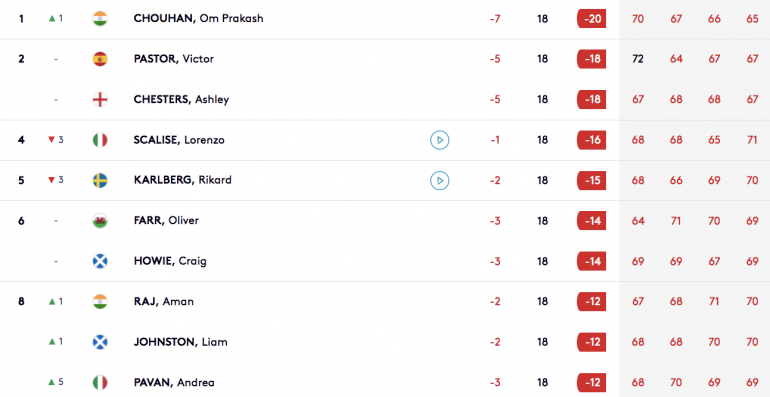770x397 pixels.
Task: Click the Sweden flag beside Karlberg
Action: 100,180
